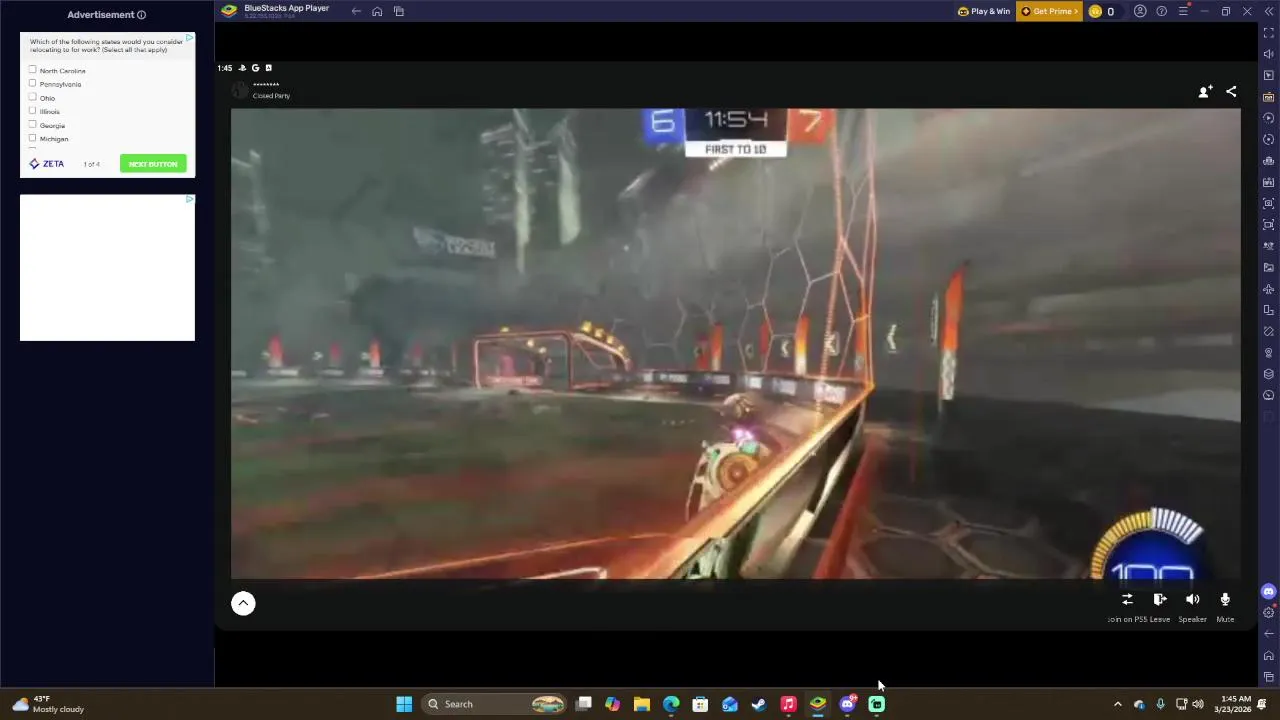Leave the party using Leave icon
This screenshot has height=720, width=1280.
(1160, 599)
